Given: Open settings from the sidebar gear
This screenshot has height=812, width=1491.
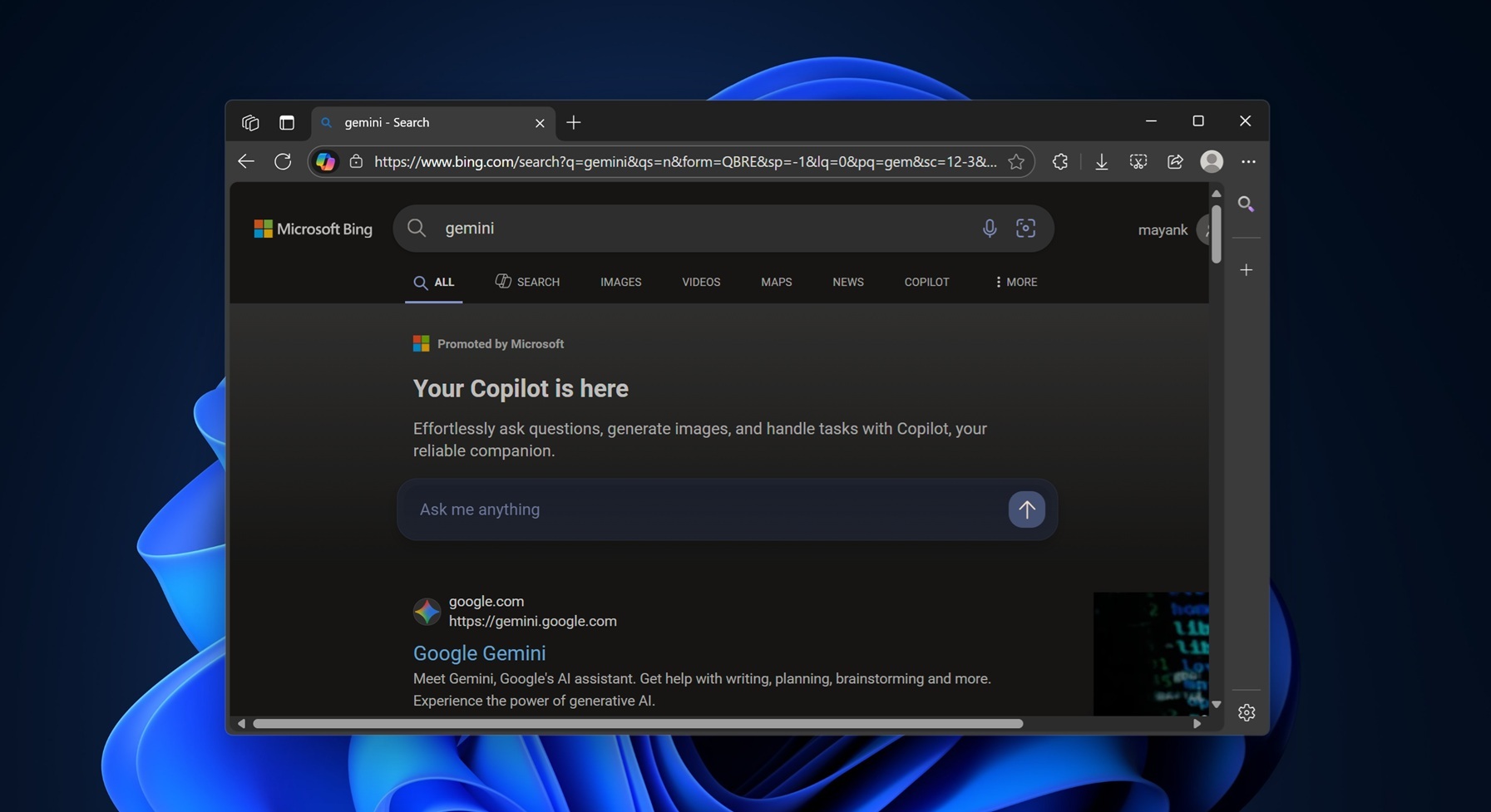Looking at the screenshot, I should click(1247, 712).
